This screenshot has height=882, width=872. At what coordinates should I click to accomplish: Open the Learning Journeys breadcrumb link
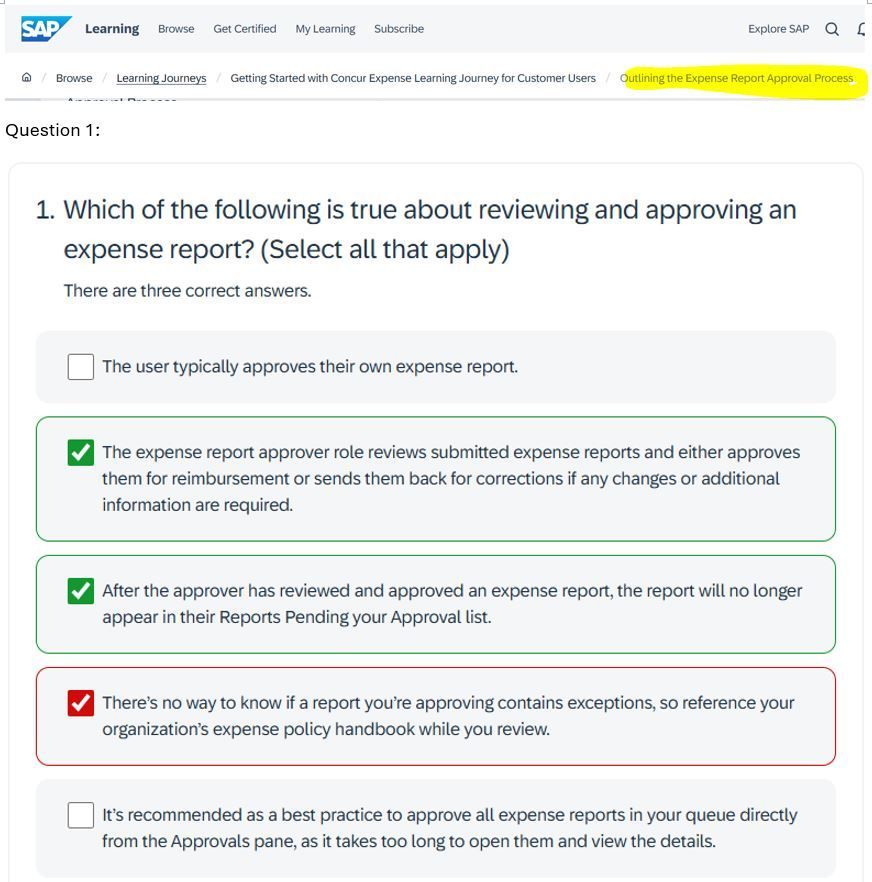(x=161, y=78)
